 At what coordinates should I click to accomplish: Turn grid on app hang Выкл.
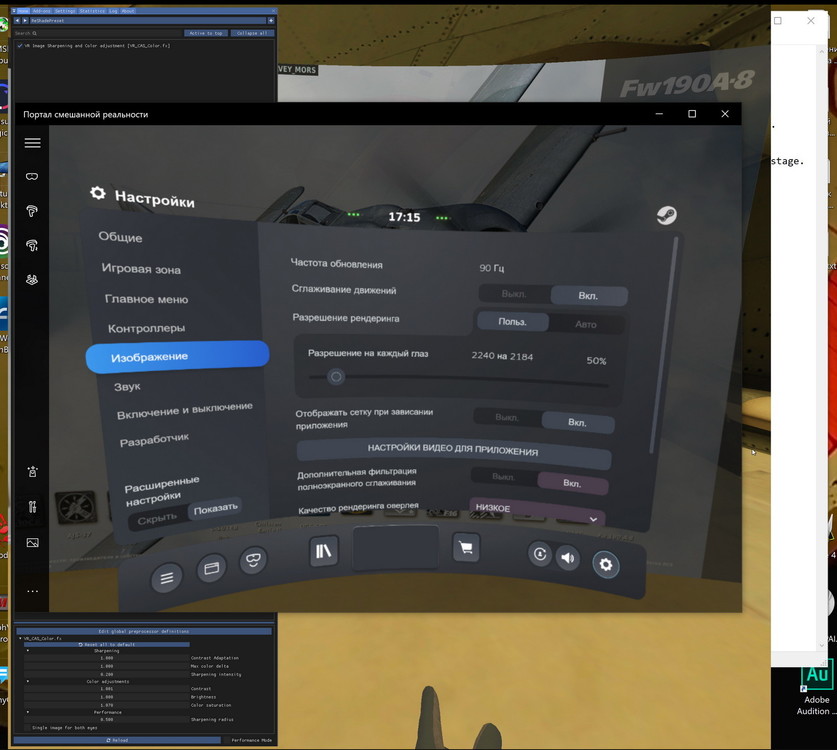(x=507, y=417)
